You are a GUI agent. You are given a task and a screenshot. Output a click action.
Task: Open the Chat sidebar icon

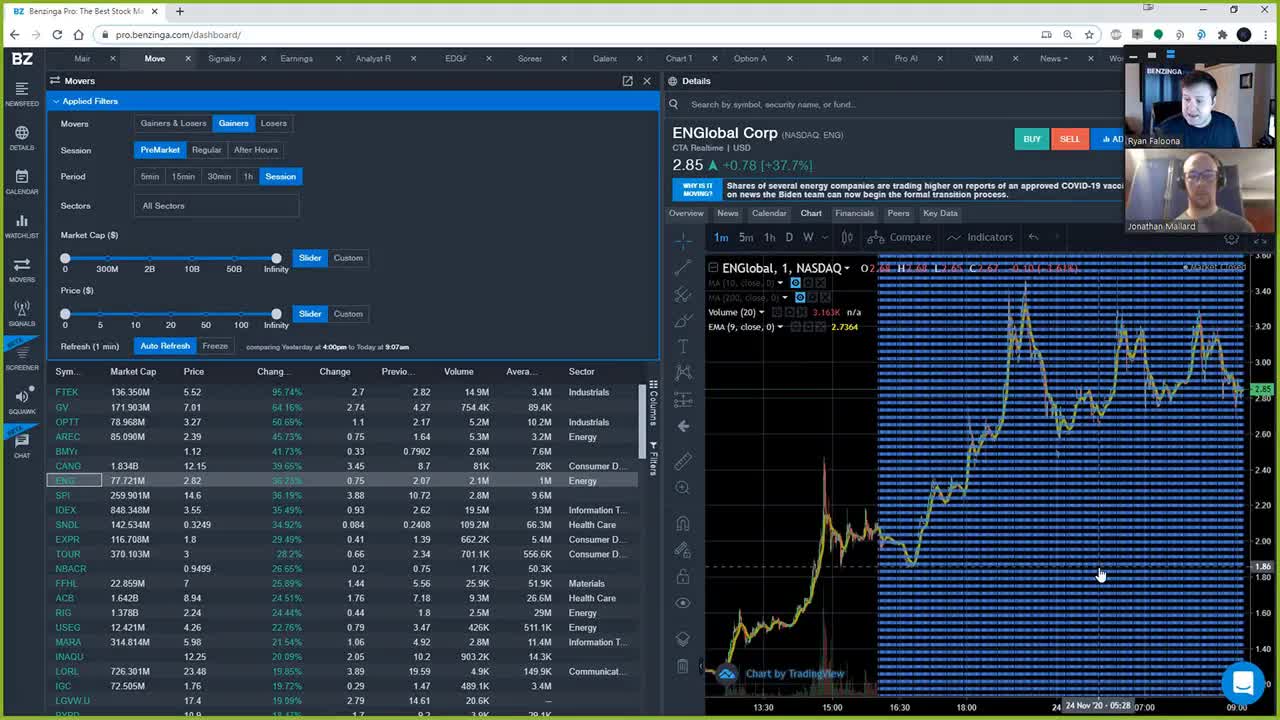click(x=22, y=444)
